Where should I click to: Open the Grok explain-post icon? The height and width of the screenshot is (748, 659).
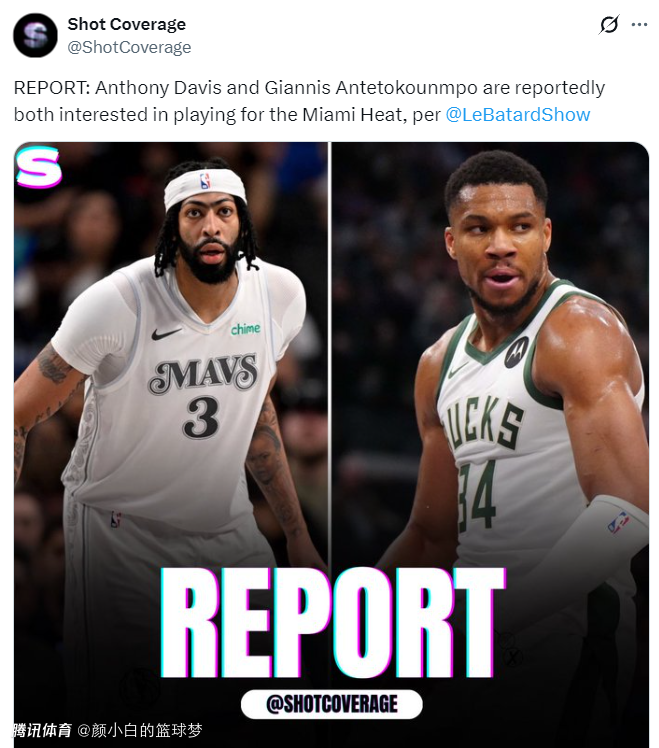coord(609,24)
